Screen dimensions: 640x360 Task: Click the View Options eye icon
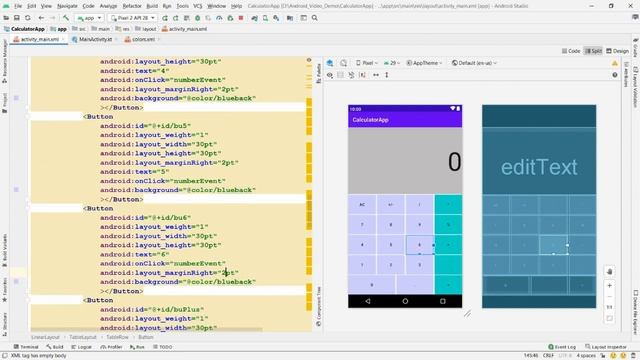330,75
